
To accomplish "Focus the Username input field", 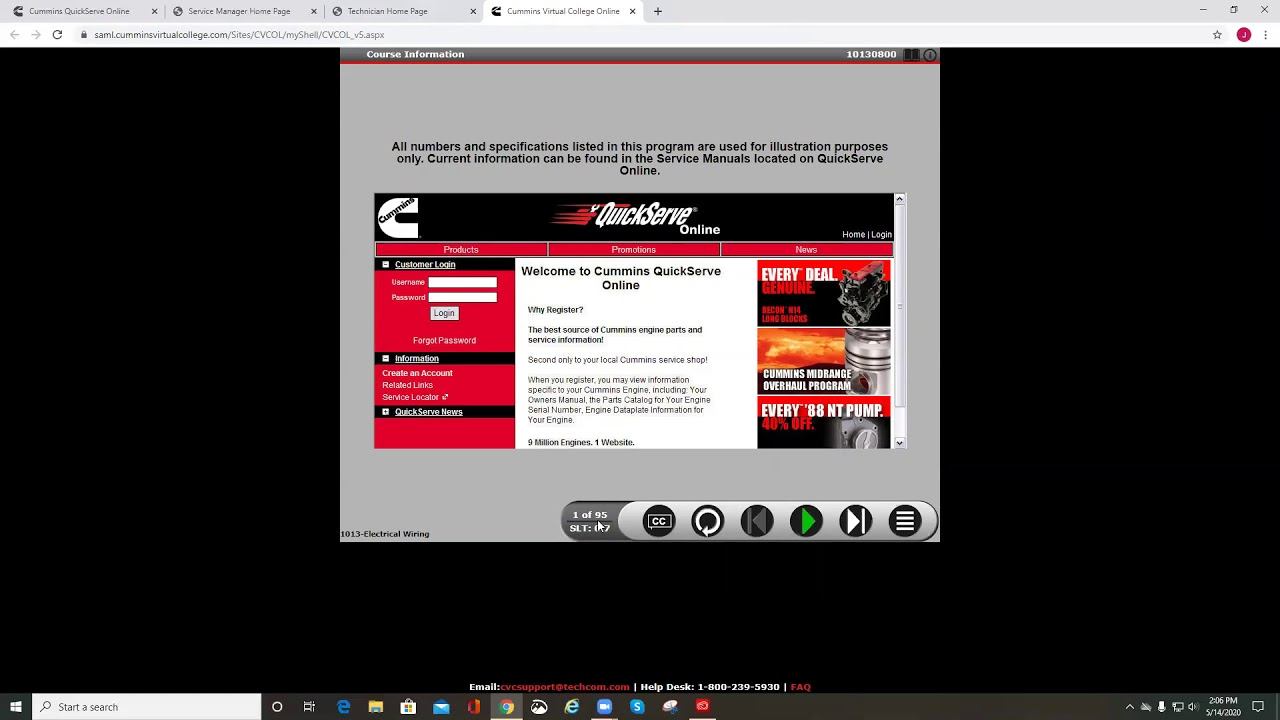I will (x=462, y=282).
